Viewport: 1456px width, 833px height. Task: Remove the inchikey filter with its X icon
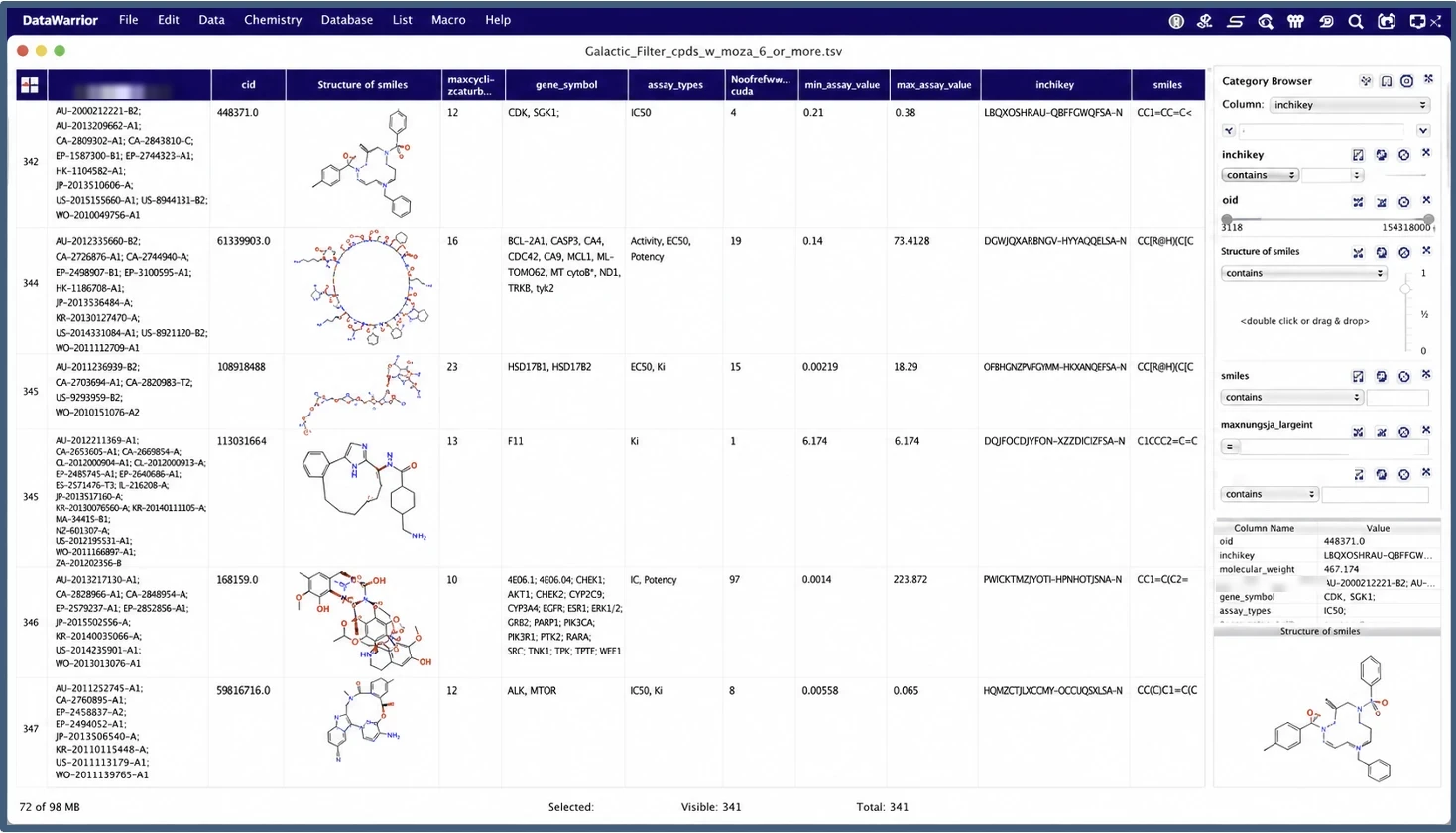(x=1426, y=154)
